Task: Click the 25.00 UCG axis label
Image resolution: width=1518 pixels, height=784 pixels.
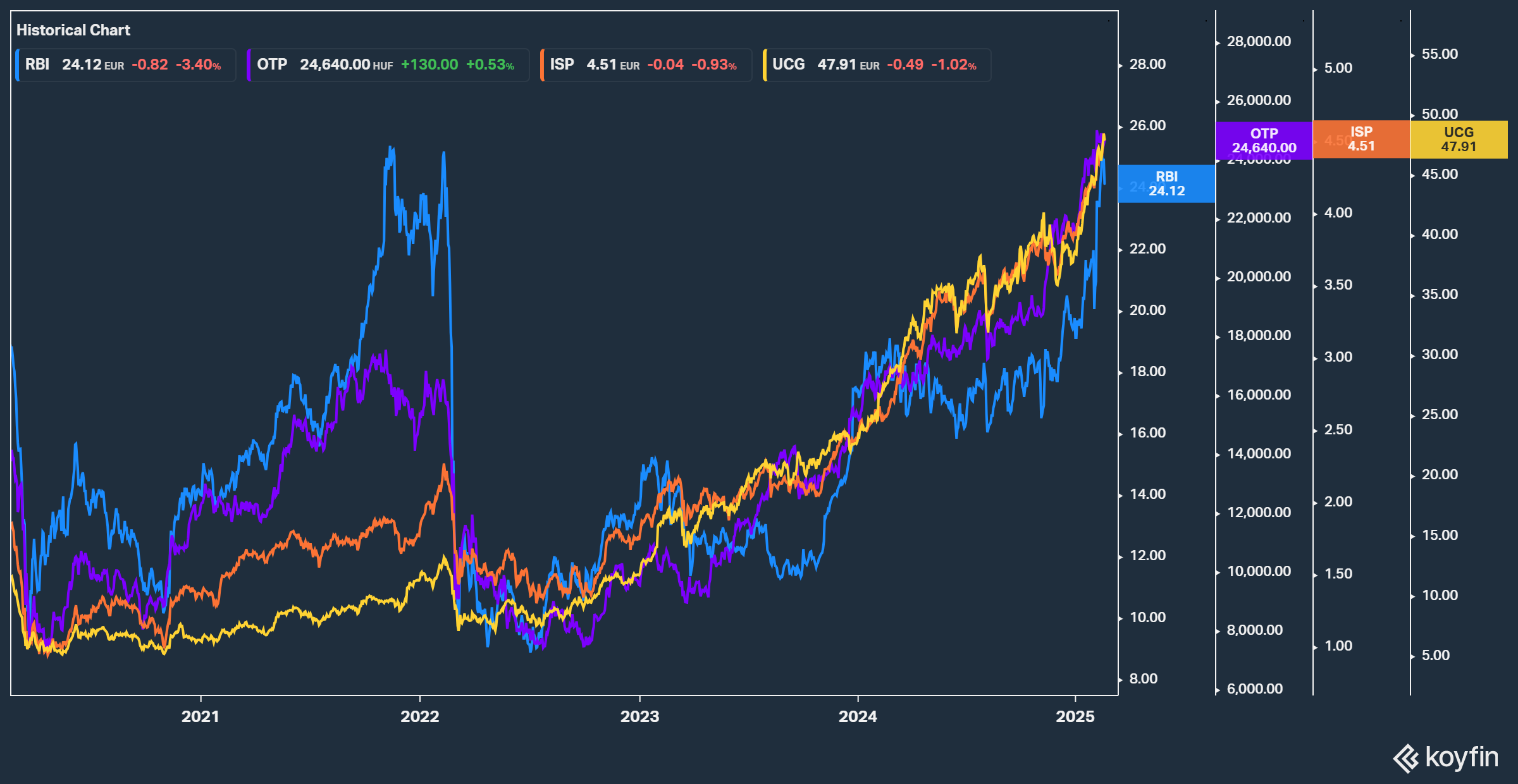Action: (x=1440, y=415)
